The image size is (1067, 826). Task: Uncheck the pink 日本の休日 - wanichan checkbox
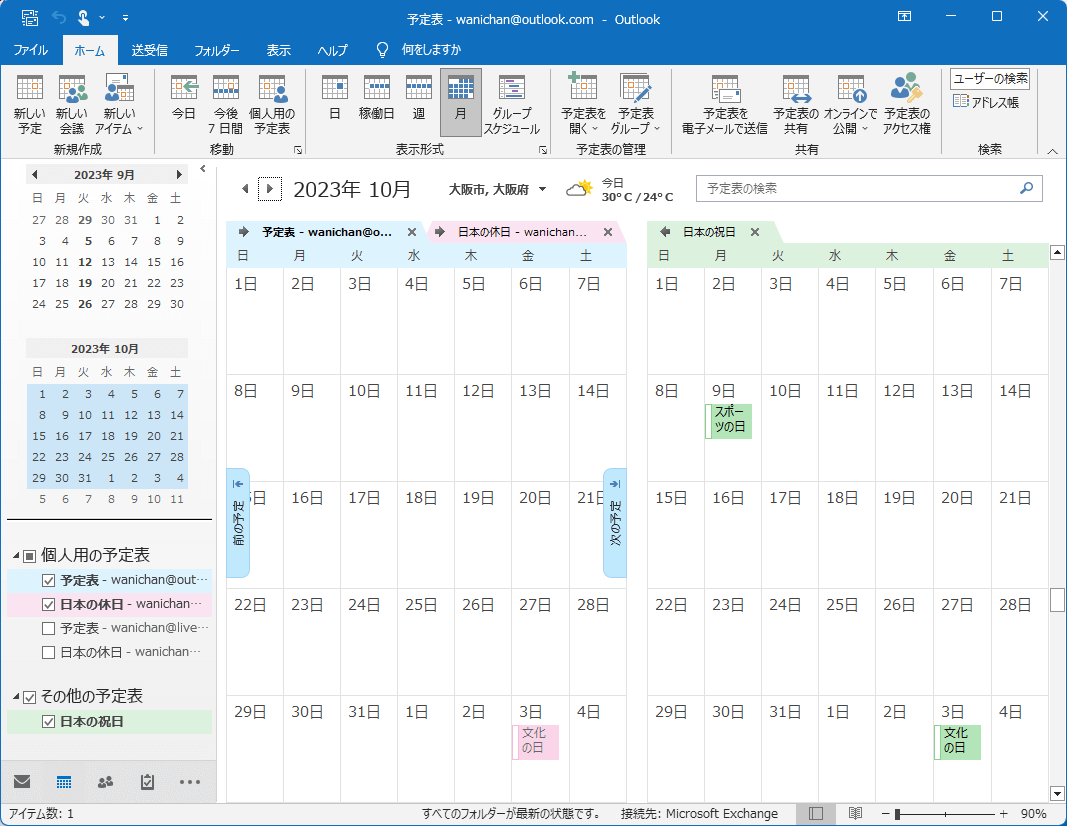(x=48, y=604)
